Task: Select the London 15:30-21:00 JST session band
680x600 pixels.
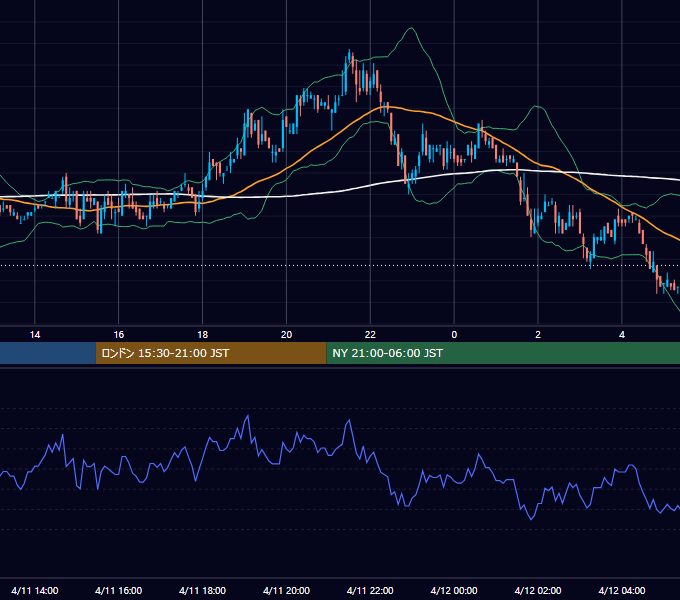Action: [211, 353]
